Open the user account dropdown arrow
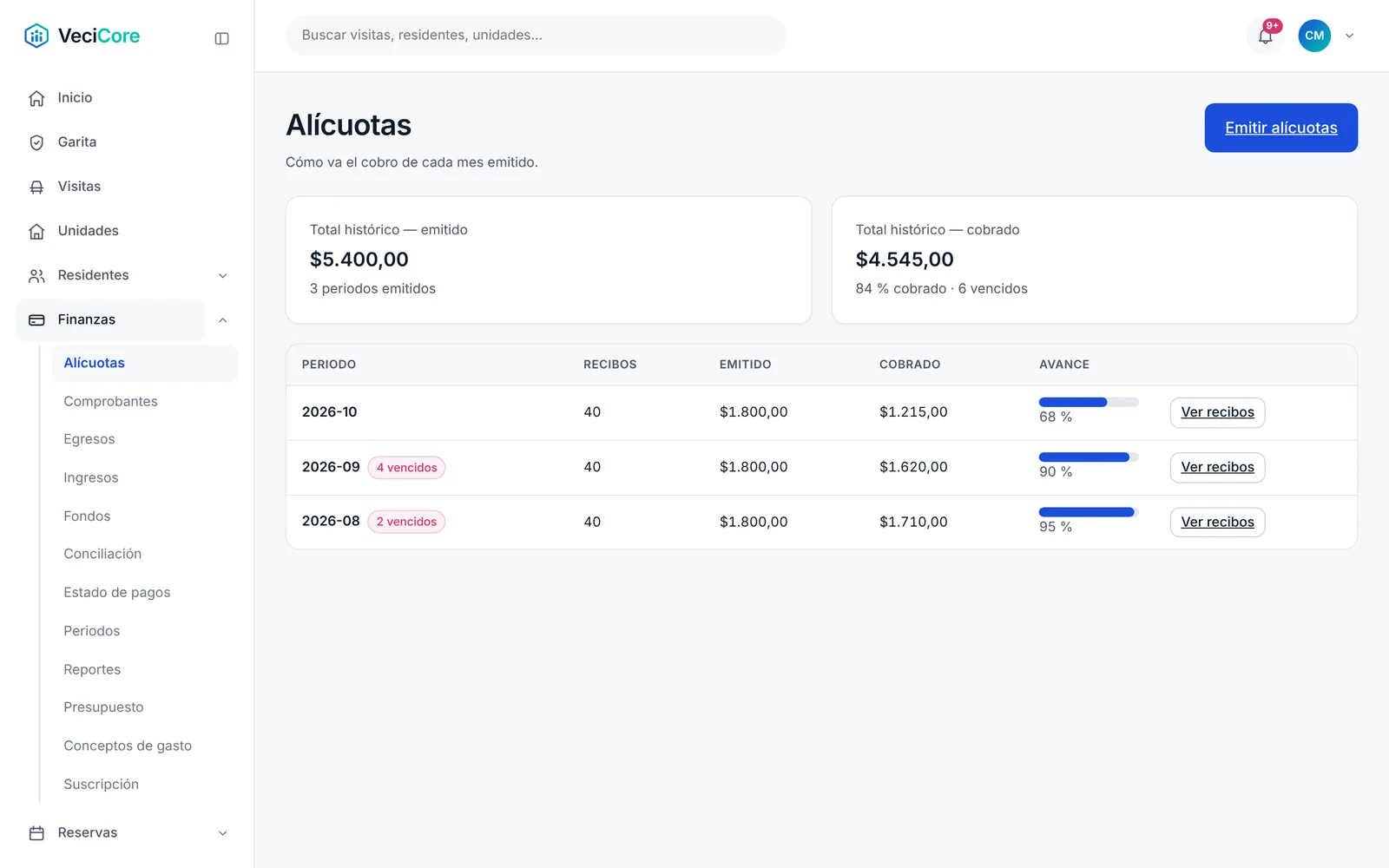Viewport: 1389px width, 868px height. click(x=1349, y=36)
